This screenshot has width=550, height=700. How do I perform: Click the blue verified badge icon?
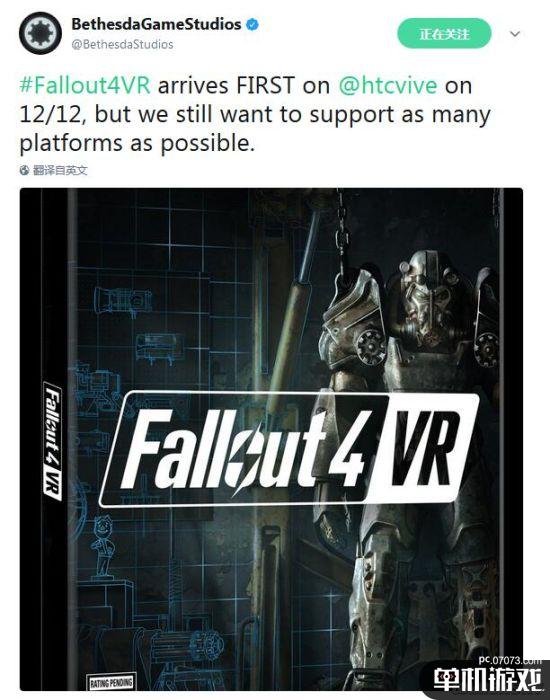click(x=252, y=25)
